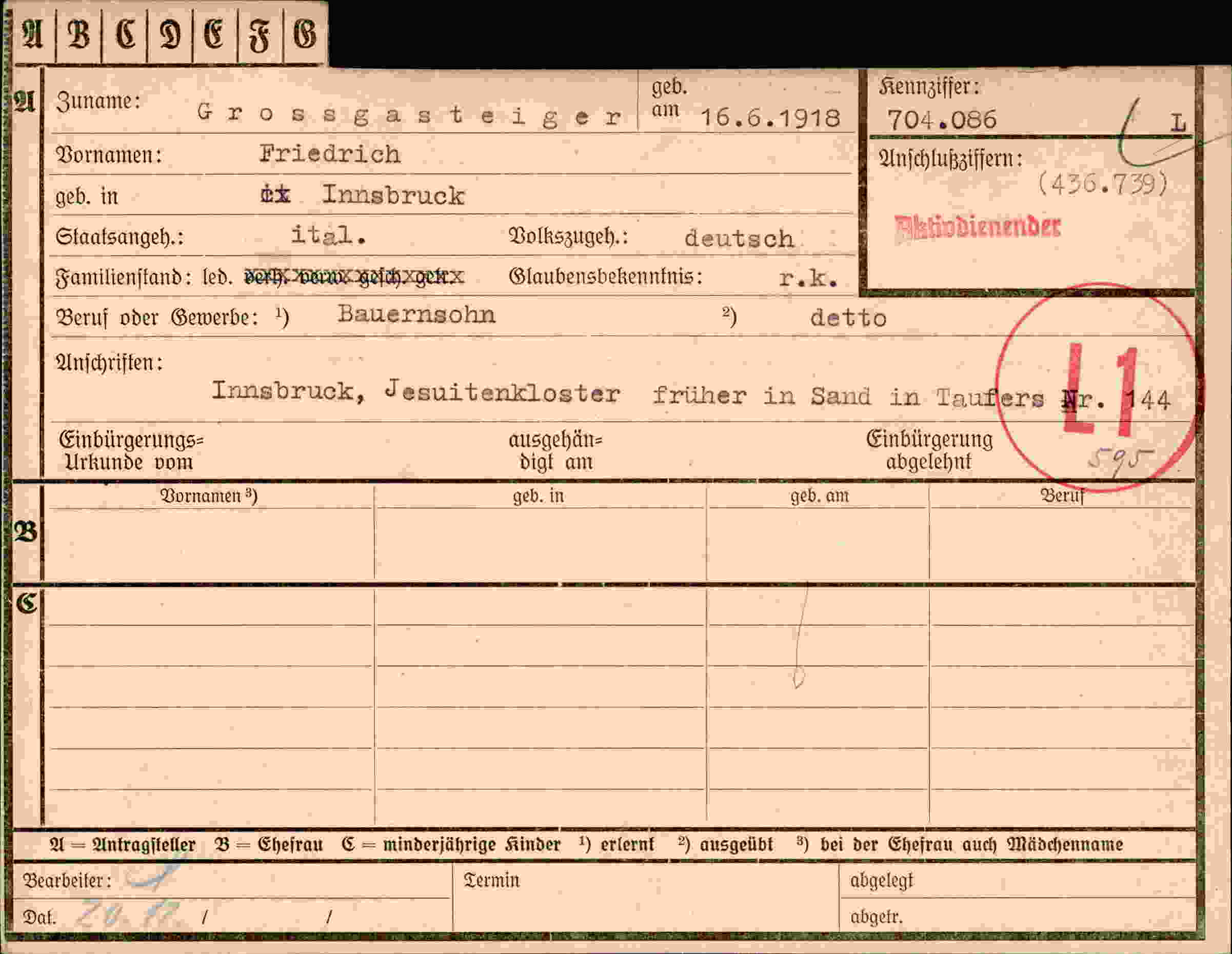
Task: Click the occupation Bauernsohn
Action: pos(416,314)
